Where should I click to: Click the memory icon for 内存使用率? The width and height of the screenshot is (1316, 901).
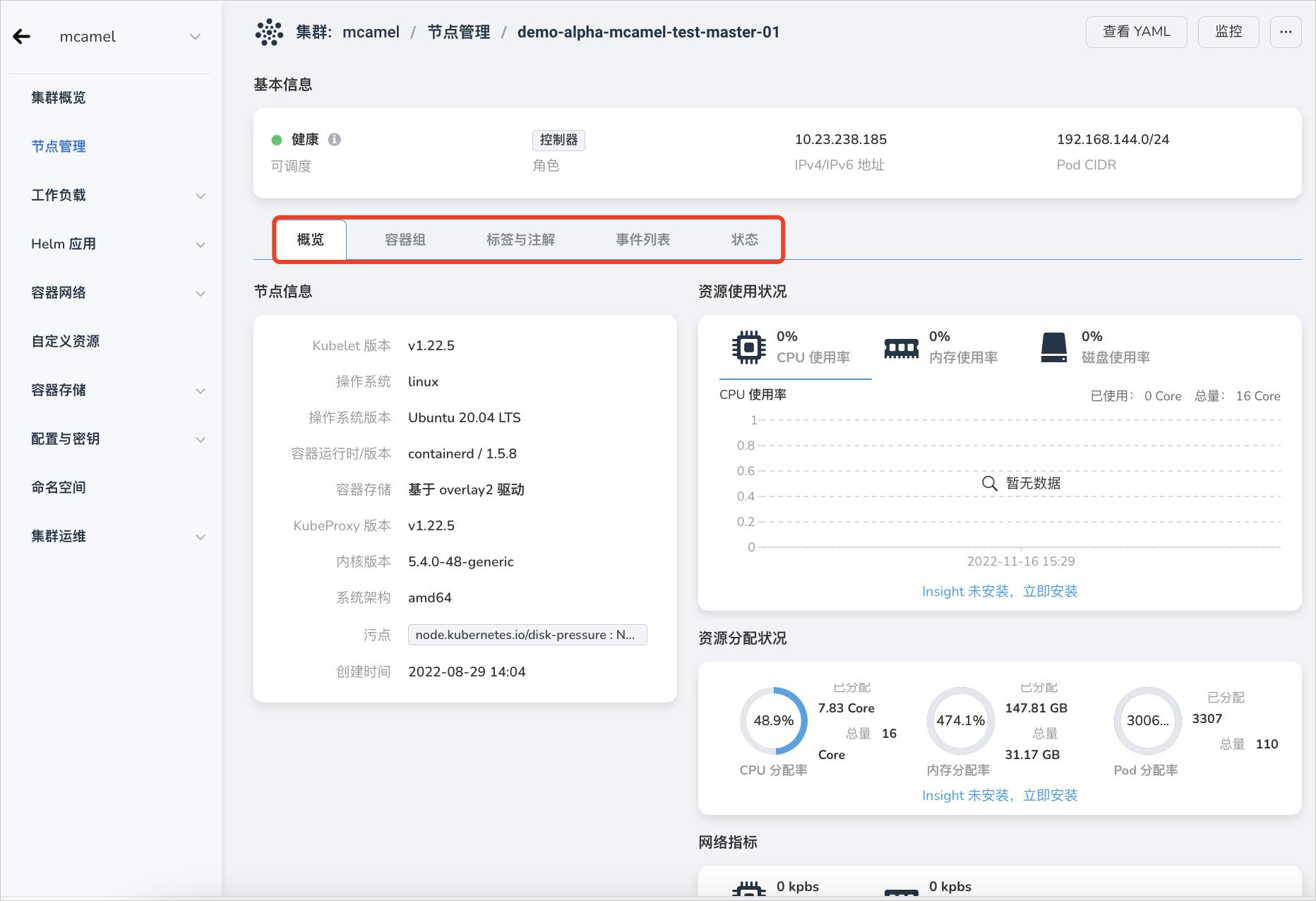pyautogui.click(x=902, y=348)
